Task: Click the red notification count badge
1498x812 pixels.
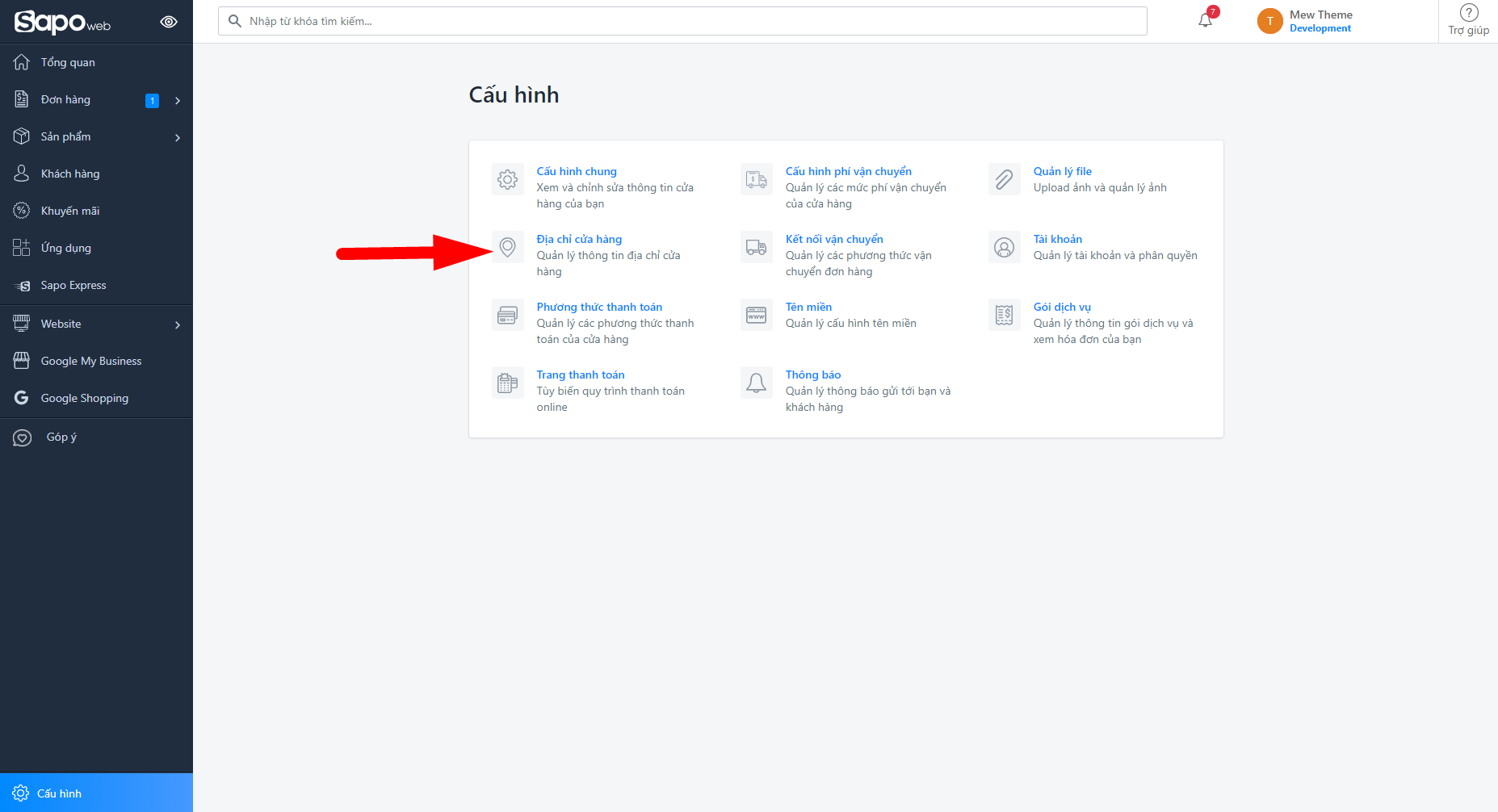Action: click(x=1213, y=12)
